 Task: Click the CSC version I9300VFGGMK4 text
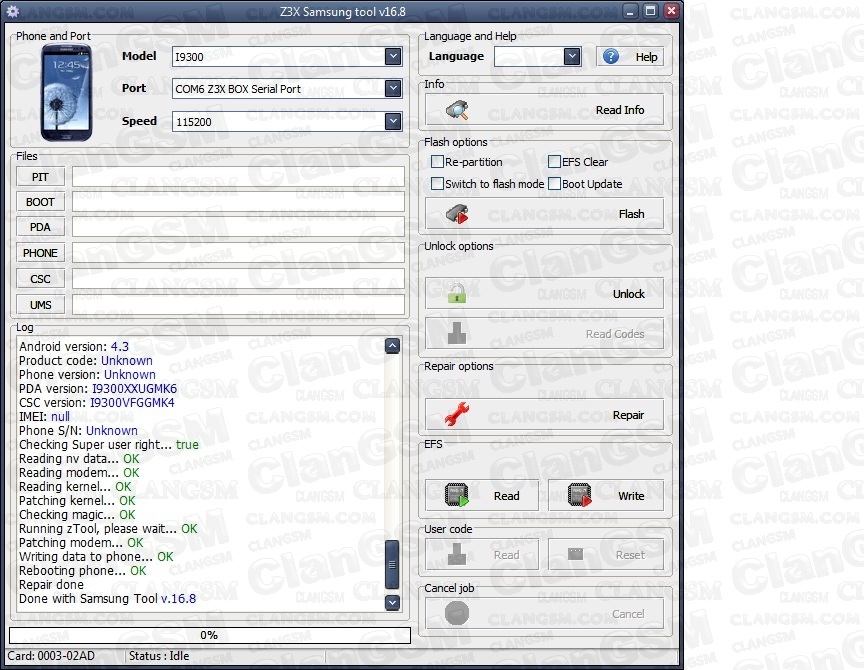(x=132, y=403)
